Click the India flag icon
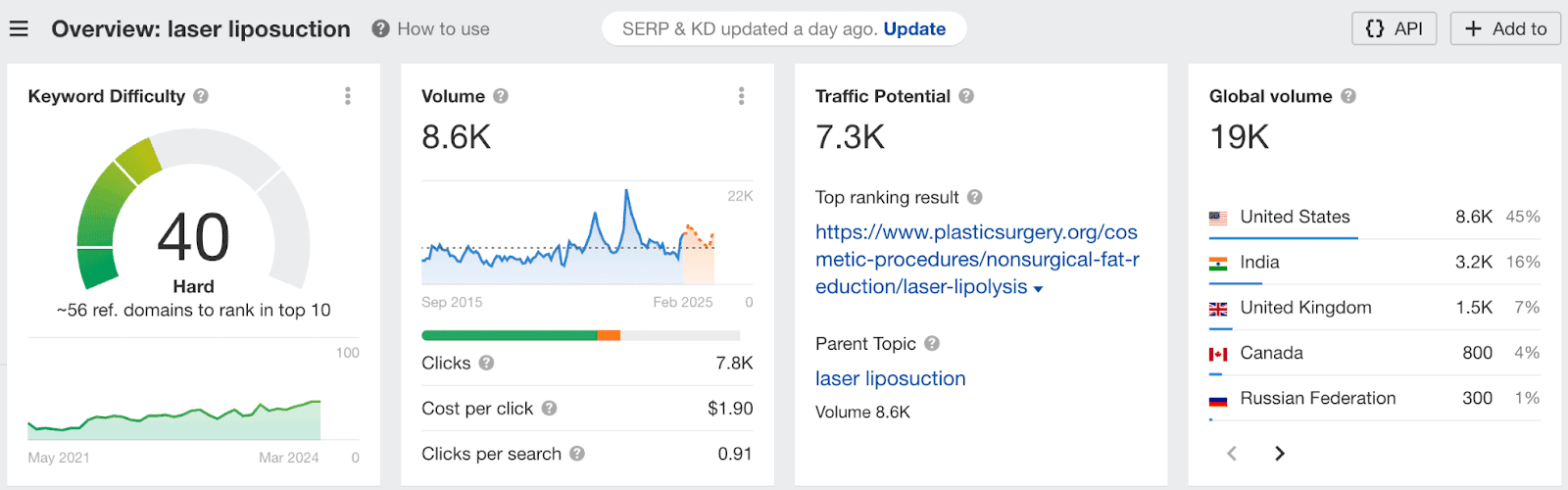 pos(1218,263)
